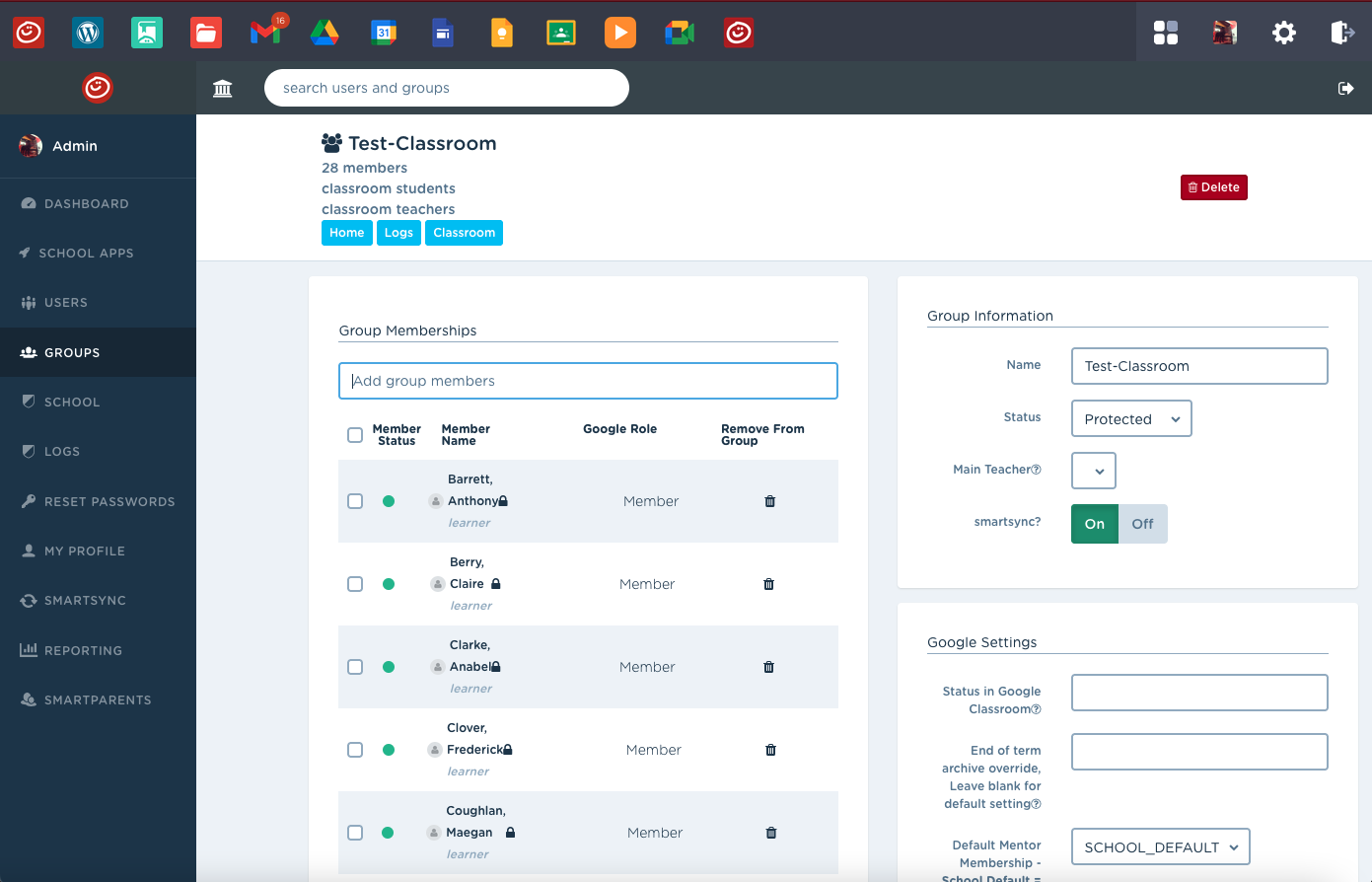
Task: Expand the Main Teacher dropdown
Action: point(1093,471)
